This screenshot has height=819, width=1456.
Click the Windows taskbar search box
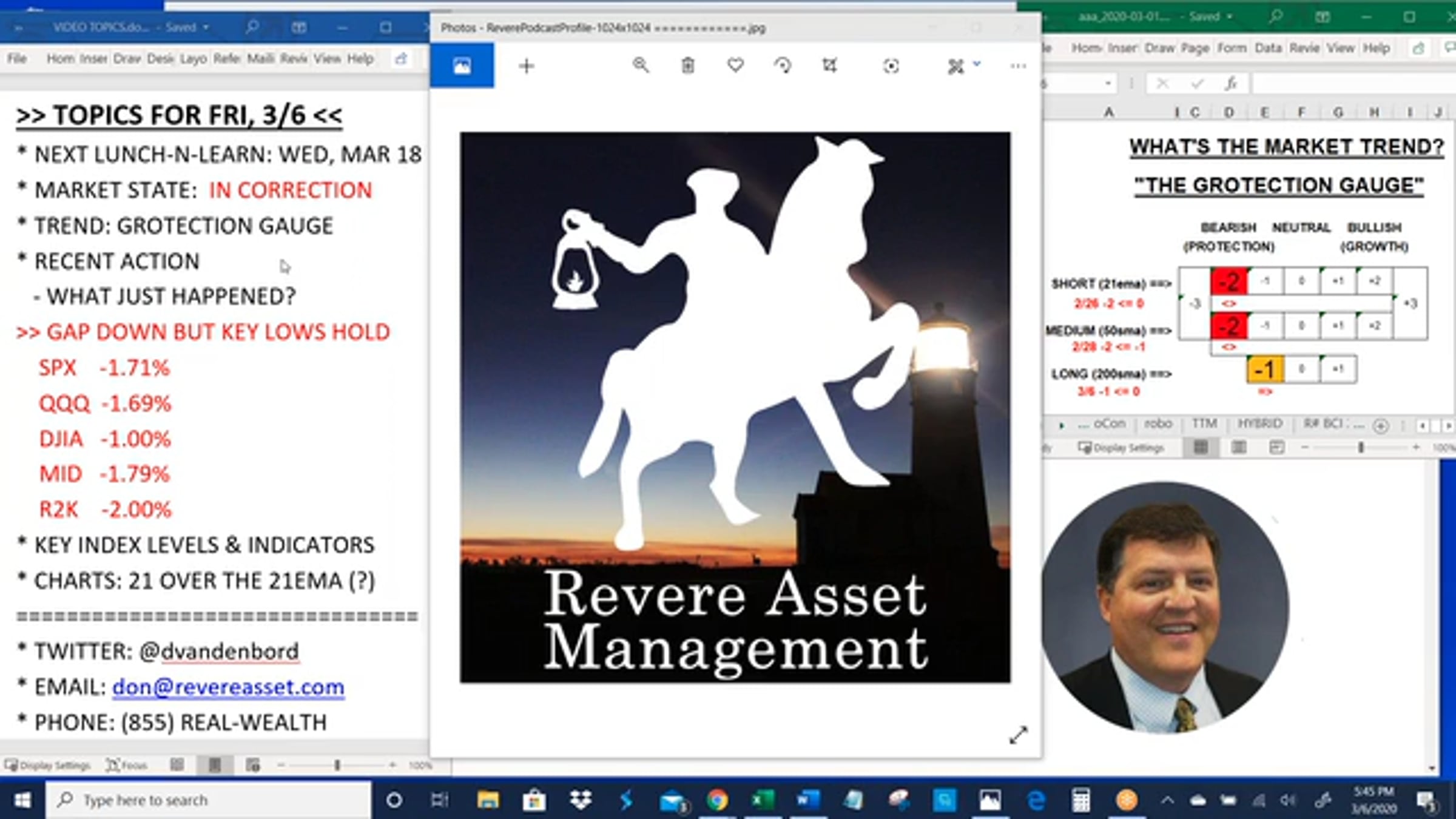pyautogui.click(x=206, y=800)
